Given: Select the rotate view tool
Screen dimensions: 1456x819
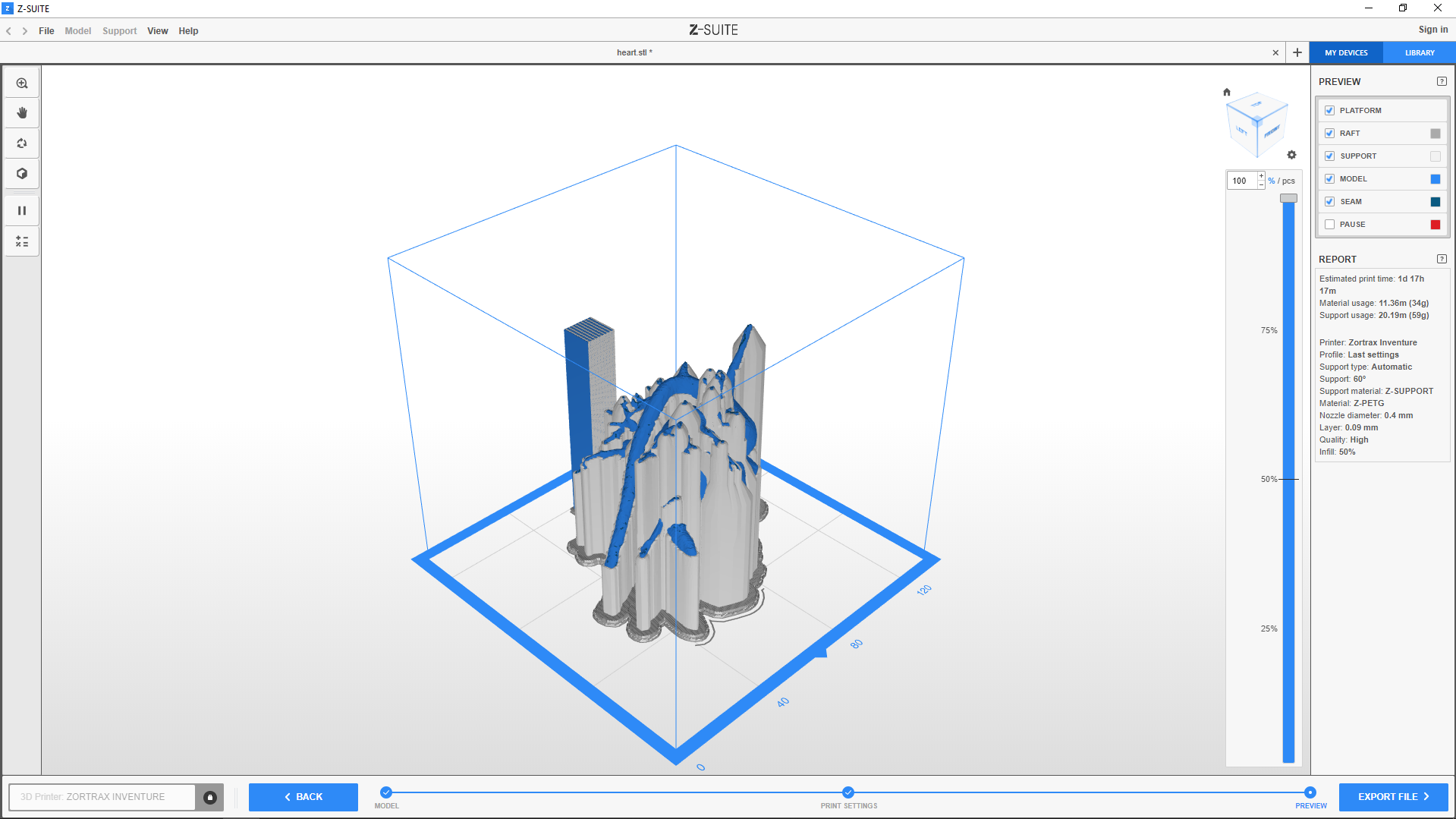Looking at the screenshot, I should pyautogui.click(x=22, y=143).
